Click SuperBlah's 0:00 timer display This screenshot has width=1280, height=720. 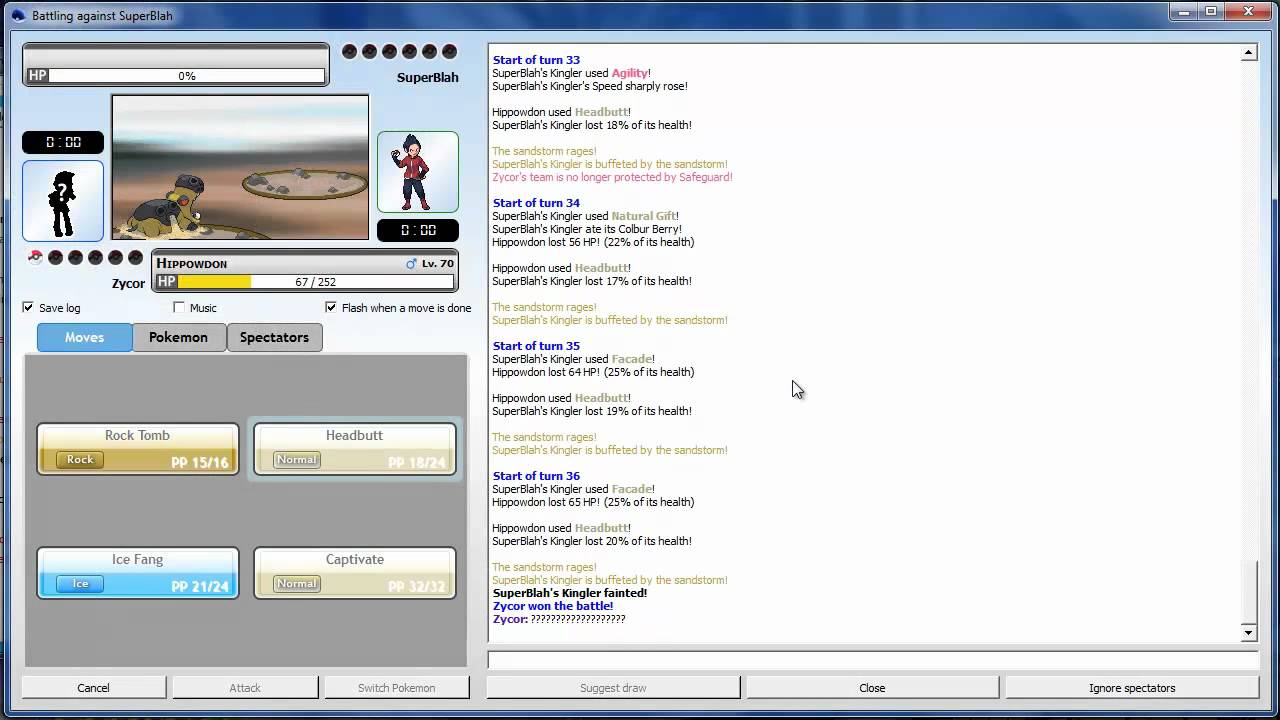click(x=418, y=230)
